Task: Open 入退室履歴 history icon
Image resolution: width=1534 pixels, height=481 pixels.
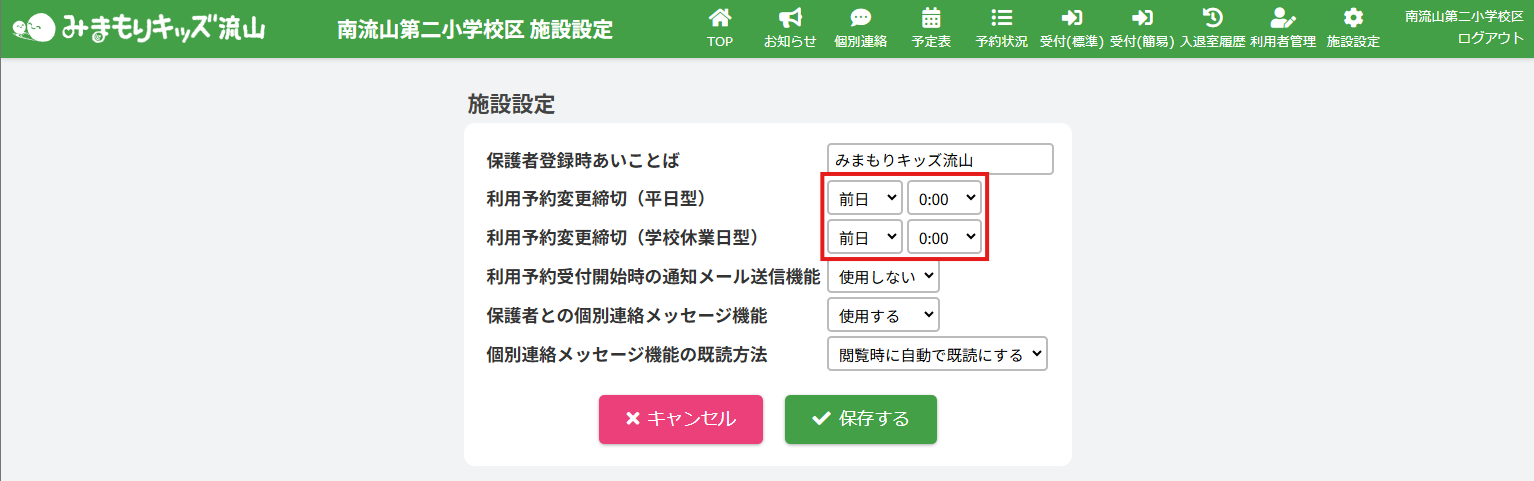Action: click(x=1212, y=18)
